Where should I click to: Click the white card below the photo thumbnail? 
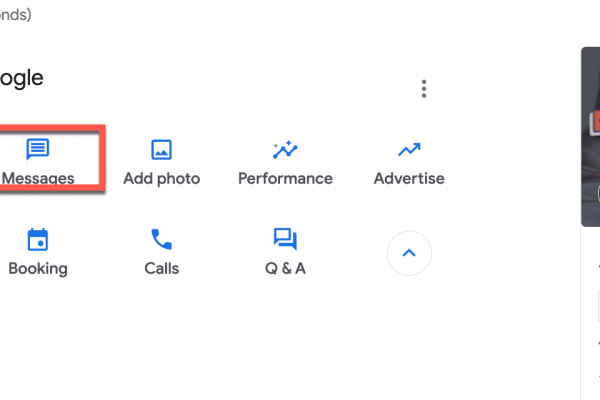(591, 320)
